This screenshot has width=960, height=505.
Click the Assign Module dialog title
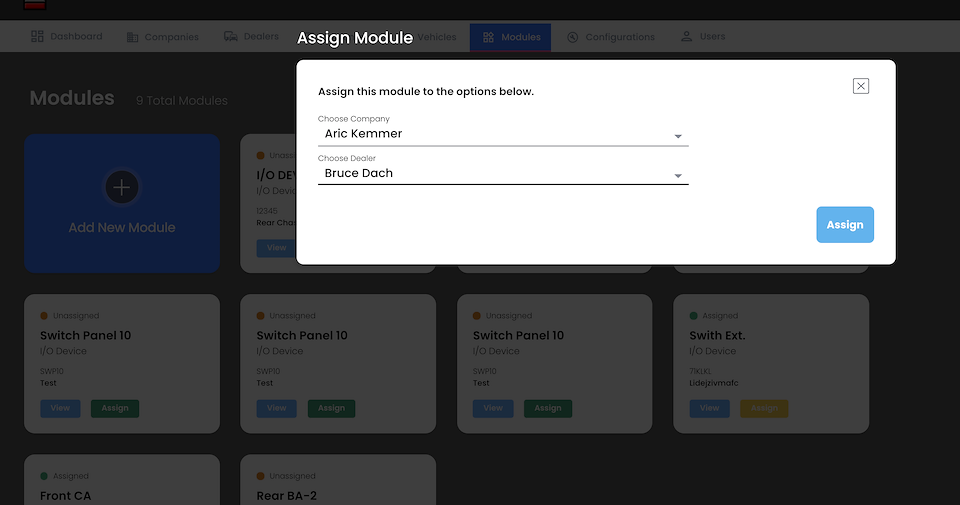pos(355,38)
